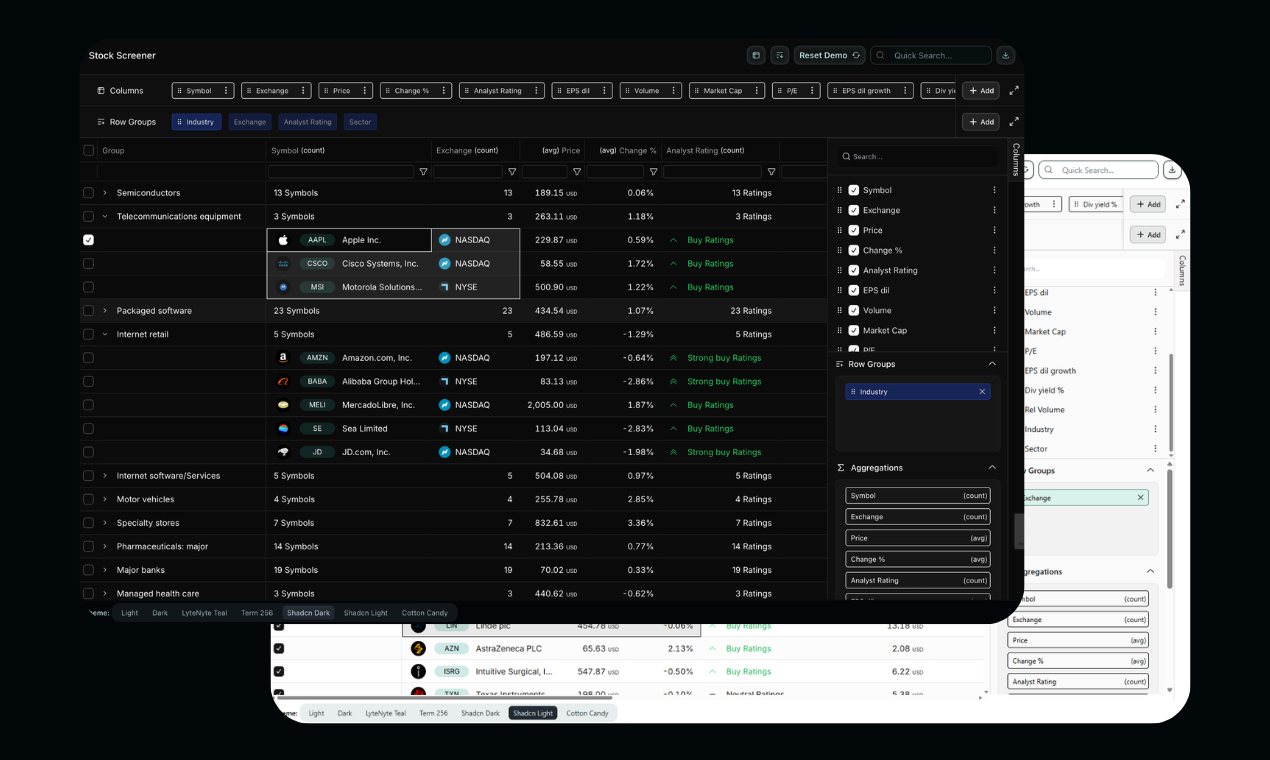This screenshot has width=1270, height=760.
Task: Select the Shadcn Light theme in the light window
Action: 533,713
